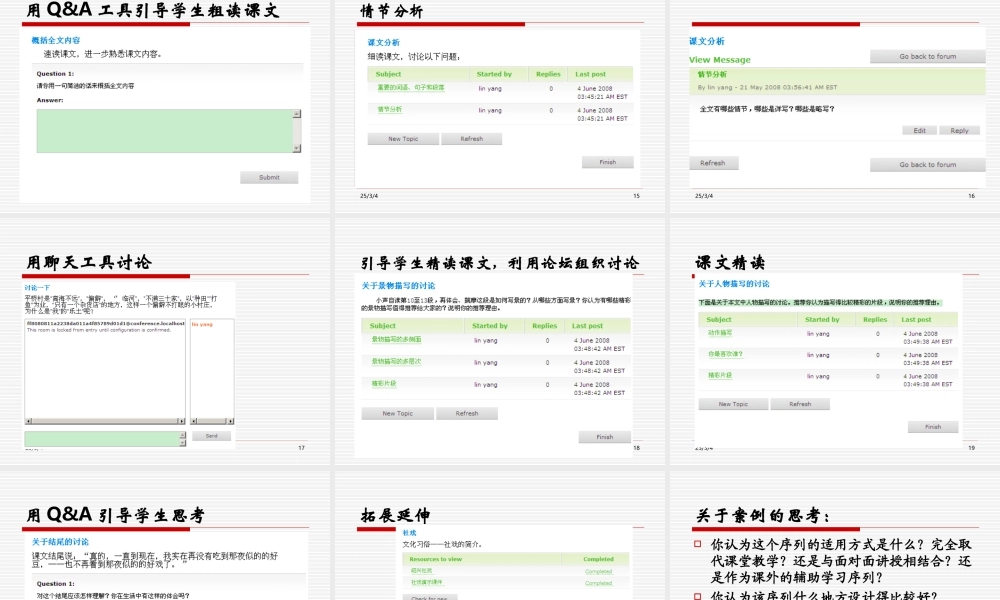Click bottom Go back to forum button
The width and height of the screenshot is (1000, 600).
pos(927,165)
